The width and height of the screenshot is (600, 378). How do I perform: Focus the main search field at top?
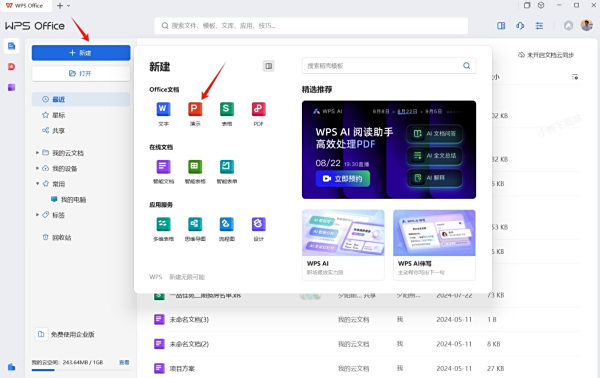[x=311, y=26]
